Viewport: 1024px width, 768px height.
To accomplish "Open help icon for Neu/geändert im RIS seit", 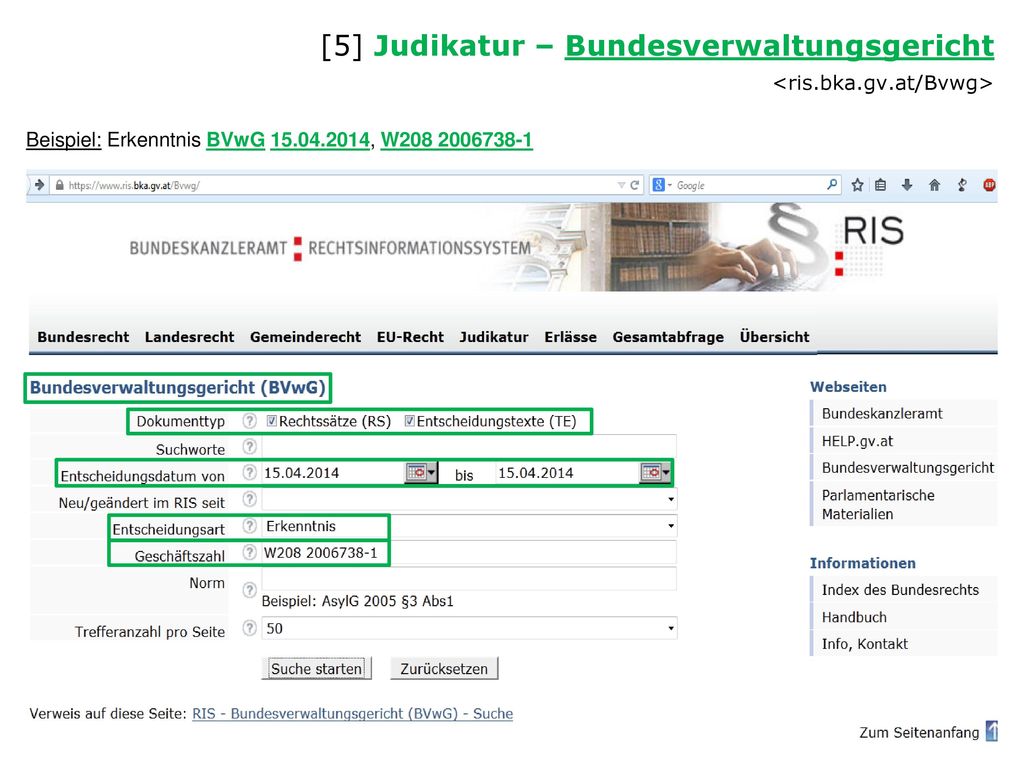I will click(x=249, y=500).
